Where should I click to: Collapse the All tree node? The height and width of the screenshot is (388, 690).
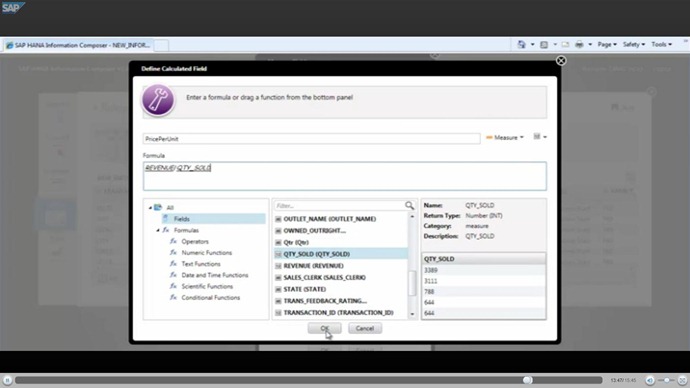click(x=150, y=208)
